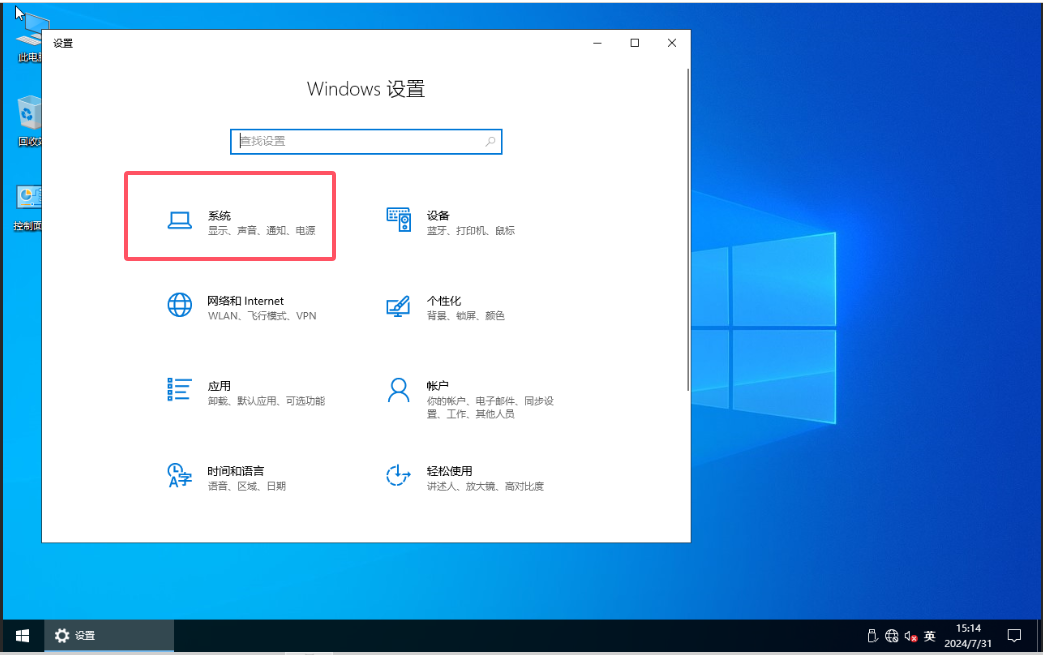Open the 个性化 (Personalization) icon
1043x655 pixels.
pos(398,306)
